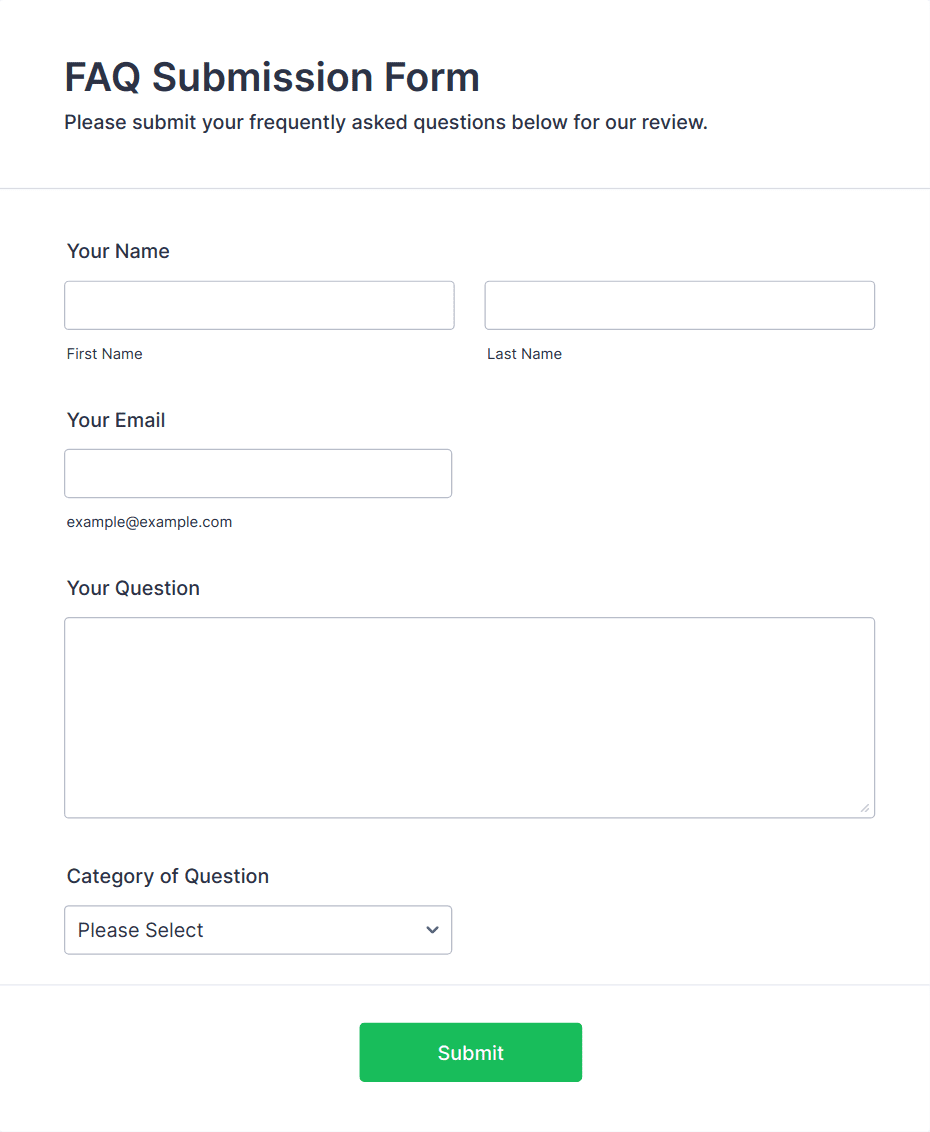The height and width of the screenshot is (1132, 930).
Task: Click the 'Please Select' placeholder text
Action: click(141, 930)
